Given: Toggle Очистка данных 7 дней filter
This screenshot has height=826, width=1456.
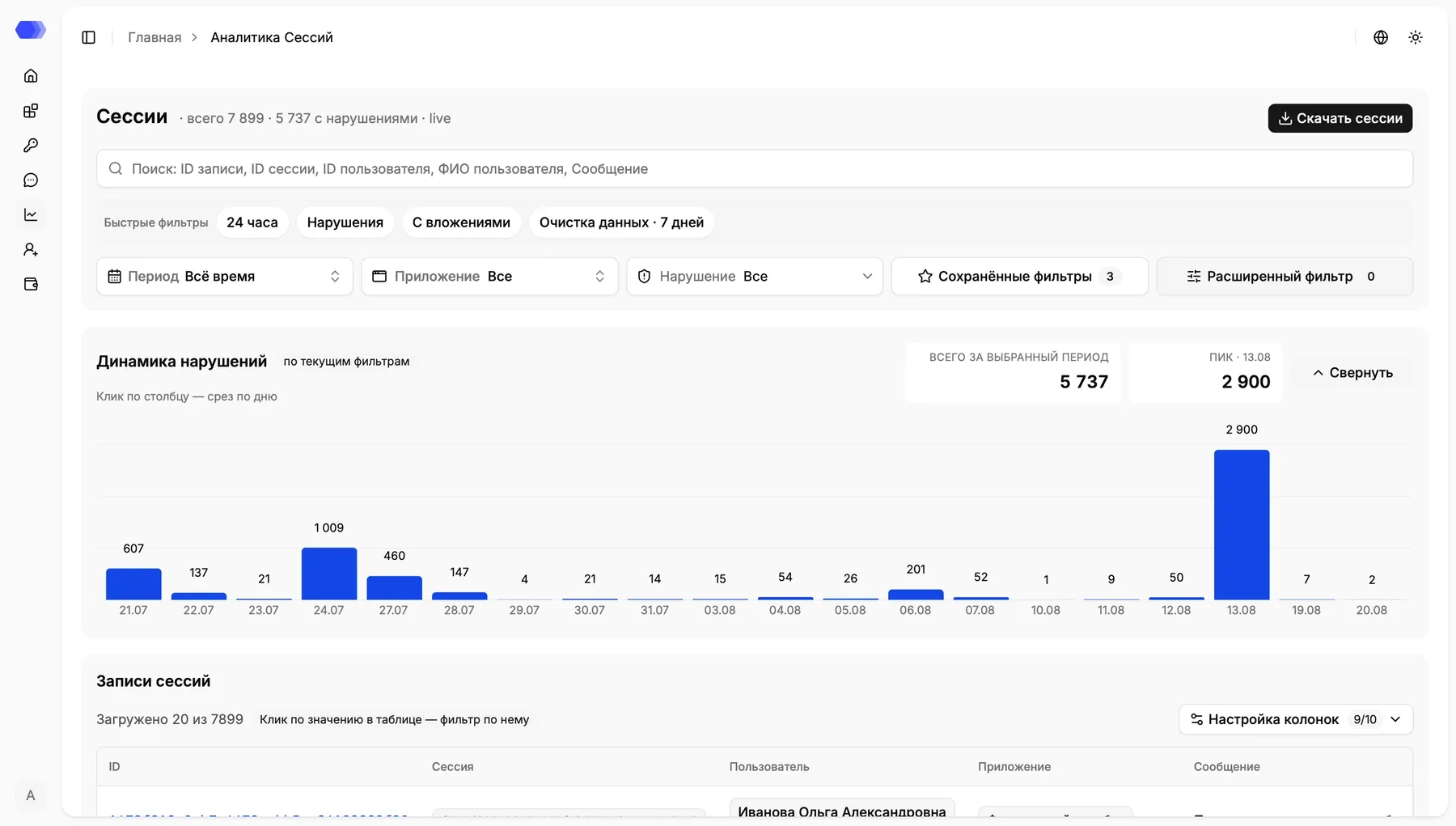Looking at the screenshot, I should tap(621, 222).
